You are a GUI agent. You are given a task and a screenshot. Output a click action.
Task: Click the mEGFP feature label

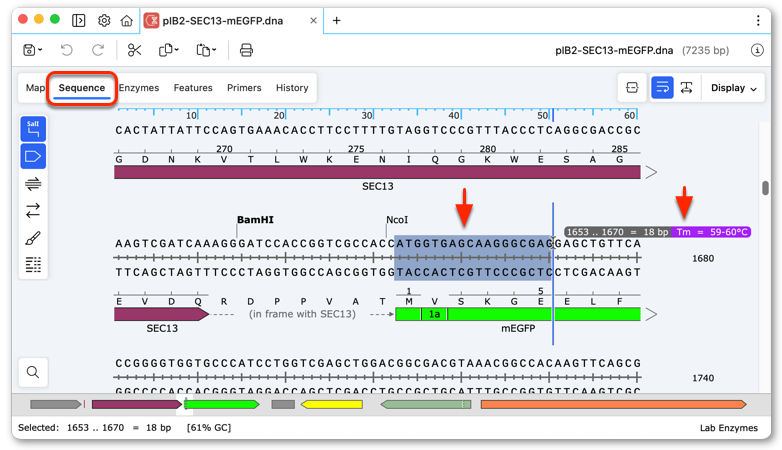click(518, 328)
